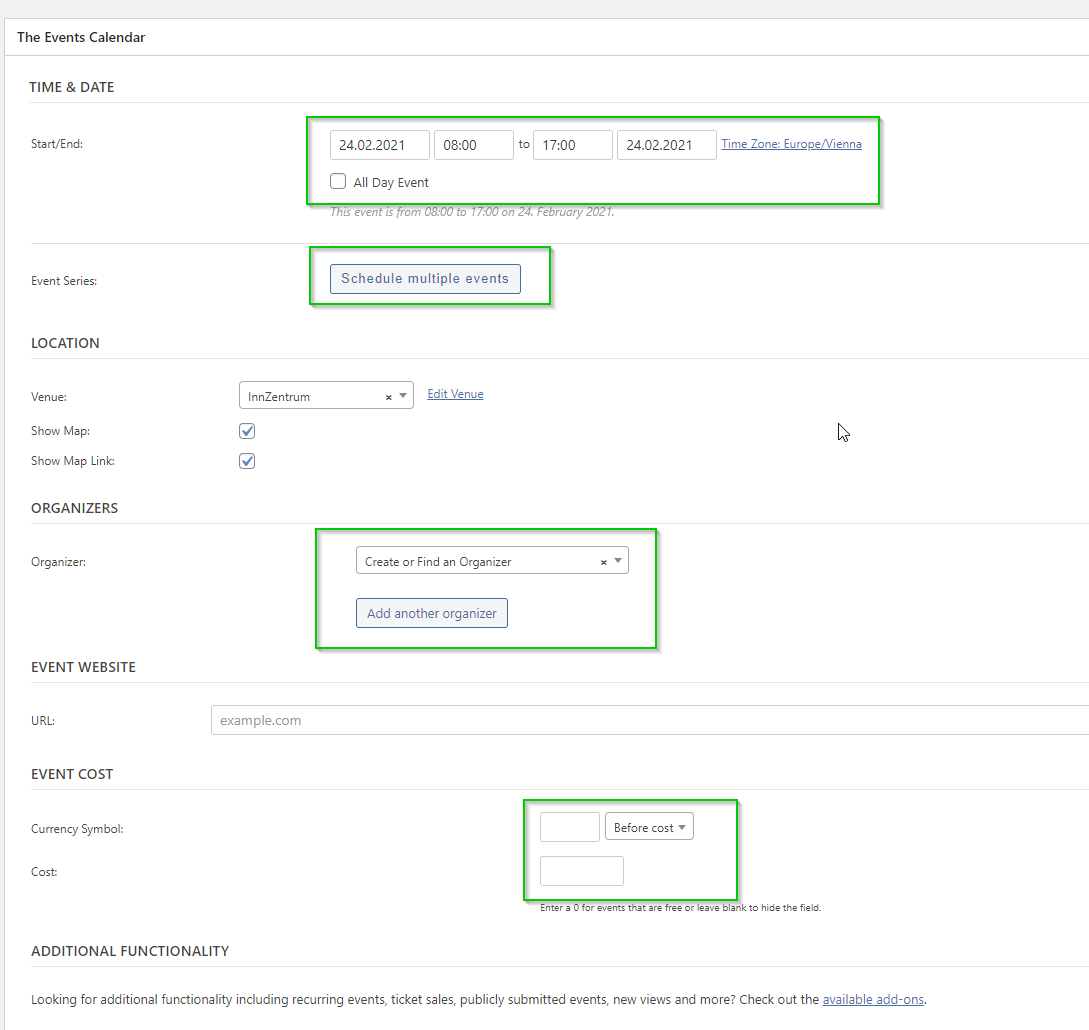Image resolution: width=1089 pixels, height=1030 pixels.
Task: Click the end time field 17:00
Action: pos(572,145)
